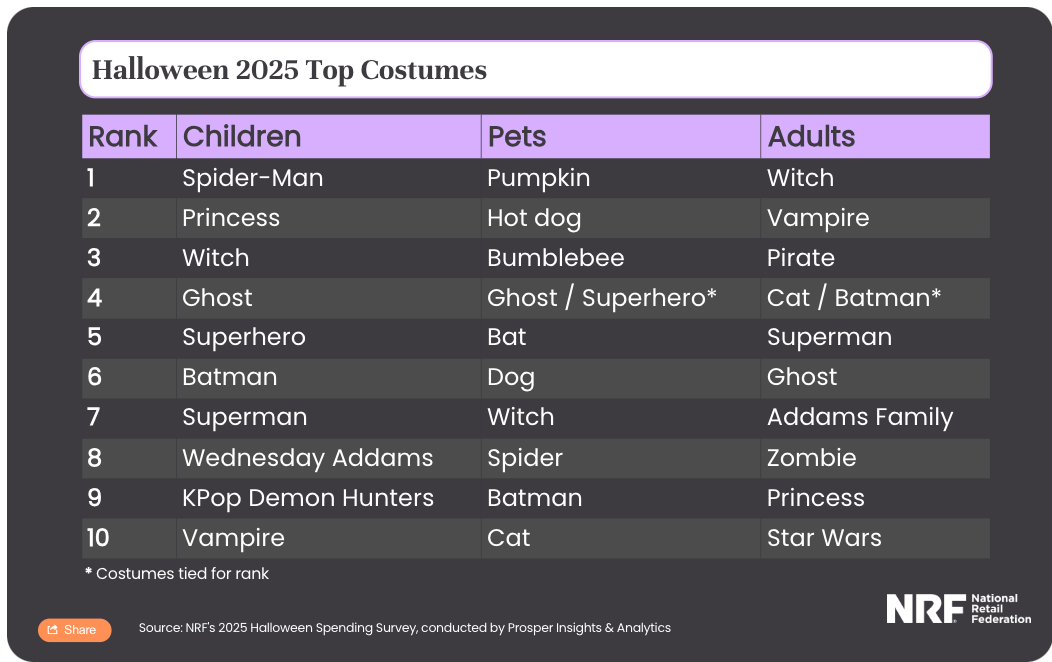This screenshot has width=1052, height=662.
Task: Click the Pumpkin cell in Pets
Action: tap(538, 178)
